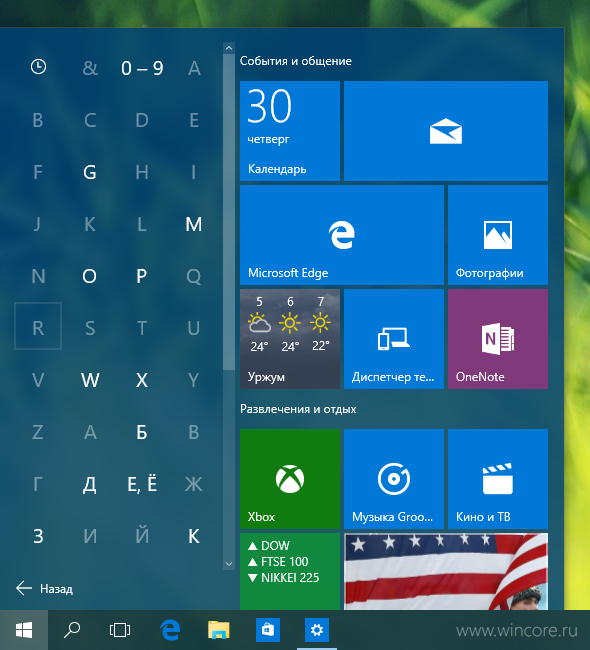Open the Mail tile with envelope icon
Image resolution: width=590 pixels, height=650 pixels.
(446, 131)
